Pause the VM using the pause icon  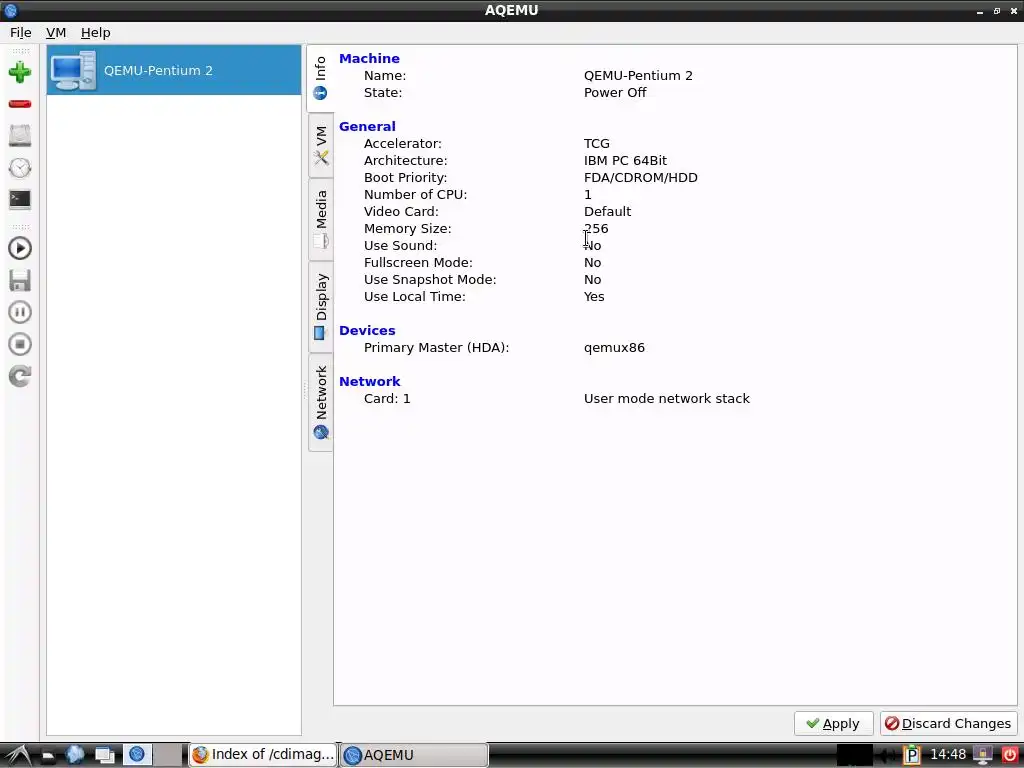coord(20,312)
